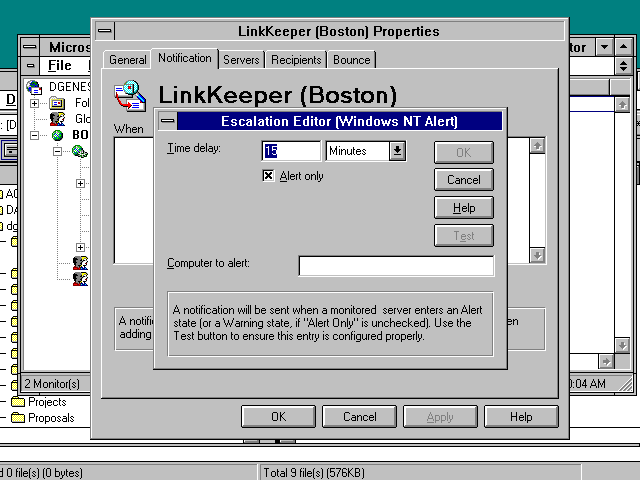Click the Administrator right pane scroll down arrow
This screenshot has height=480, width=640.
pos(622,346)
